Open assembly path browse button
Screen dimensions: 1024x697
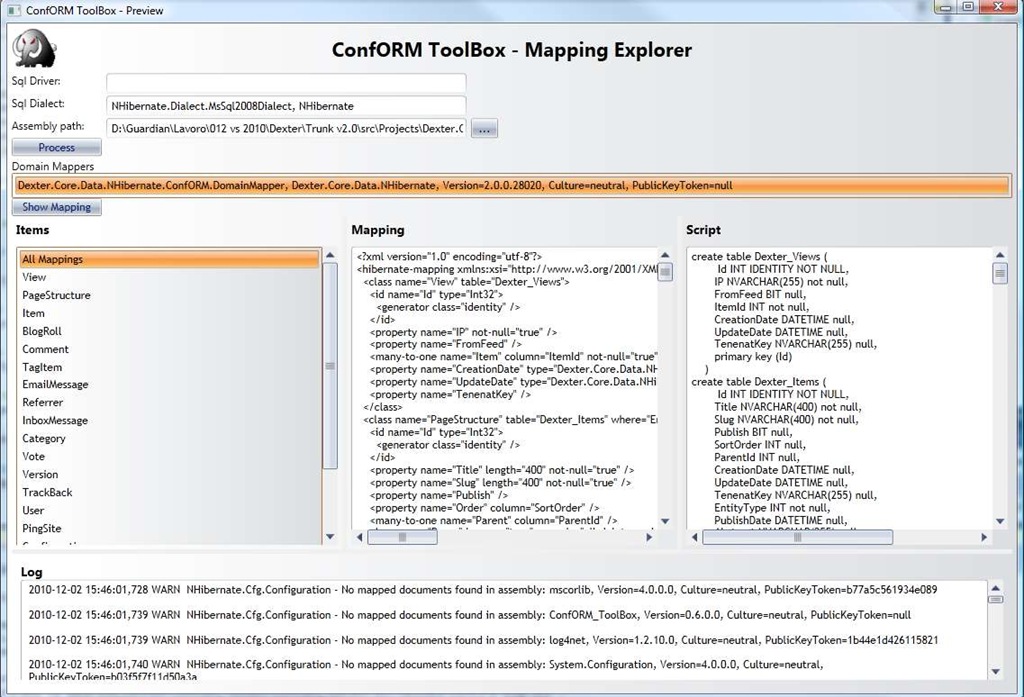(x=484, y=129)
